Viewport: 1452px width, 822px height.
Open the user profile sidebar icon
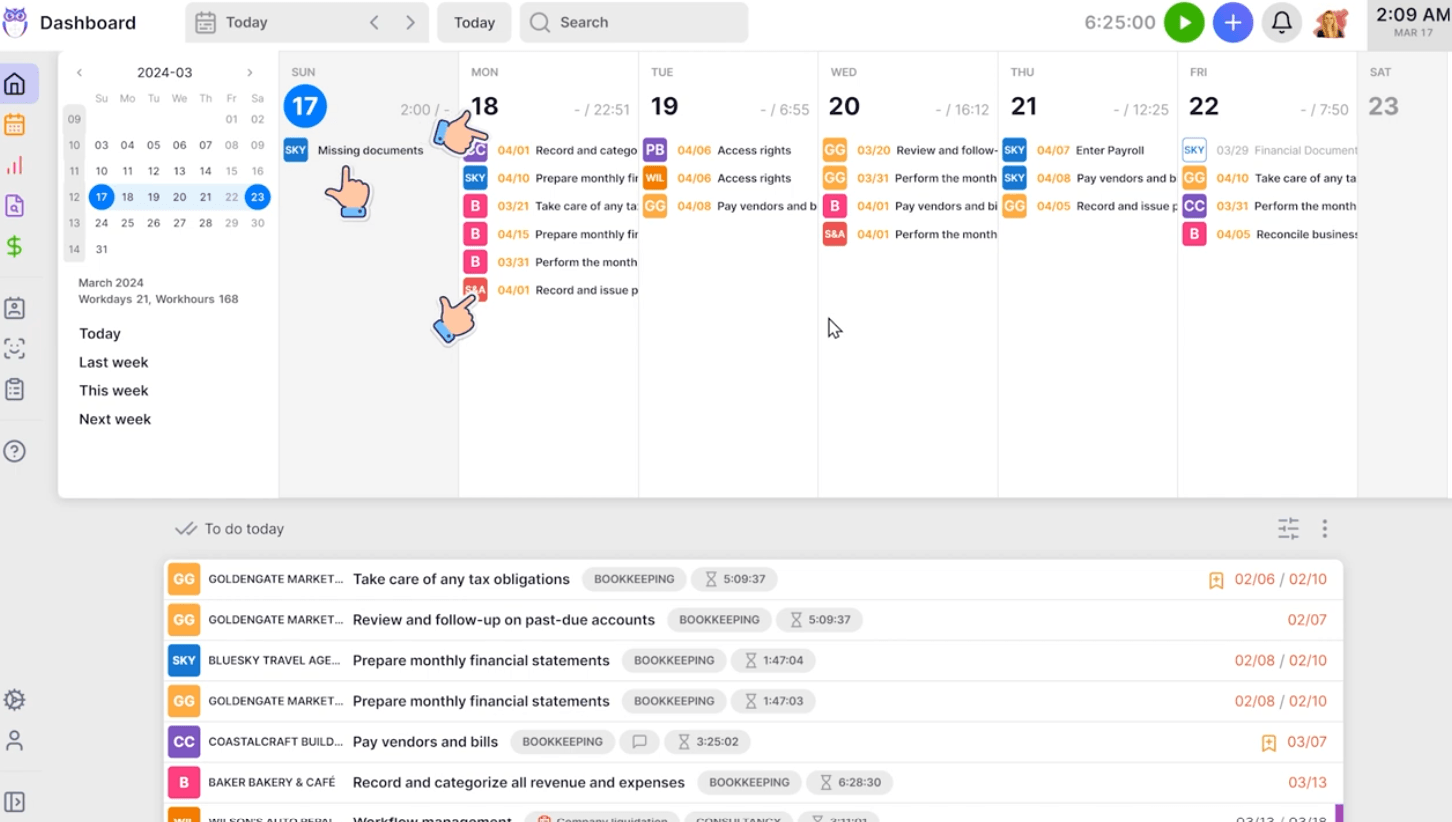(x=15, y=741)
